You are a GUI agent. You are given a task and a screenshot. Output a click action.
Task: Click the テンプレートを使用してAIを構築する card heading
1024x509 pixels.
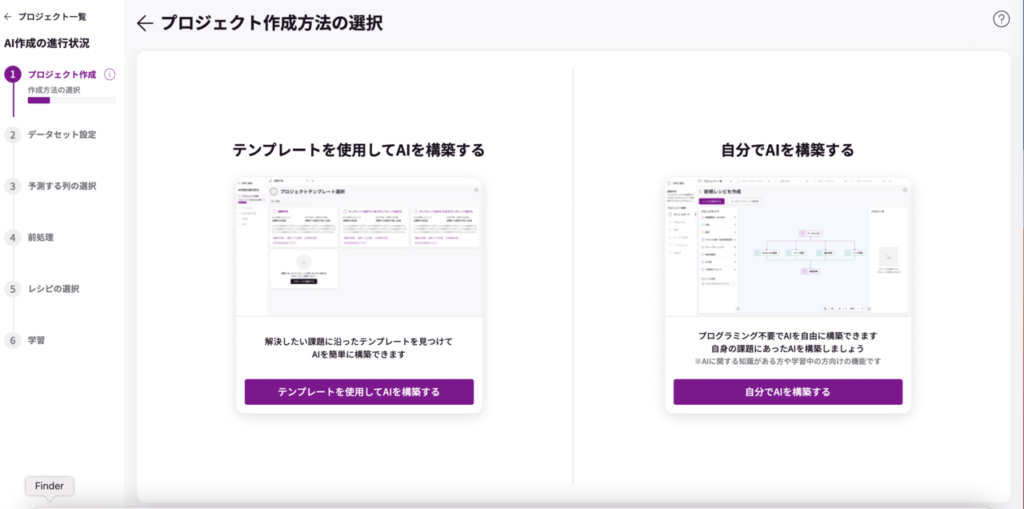tap(359, 150)
